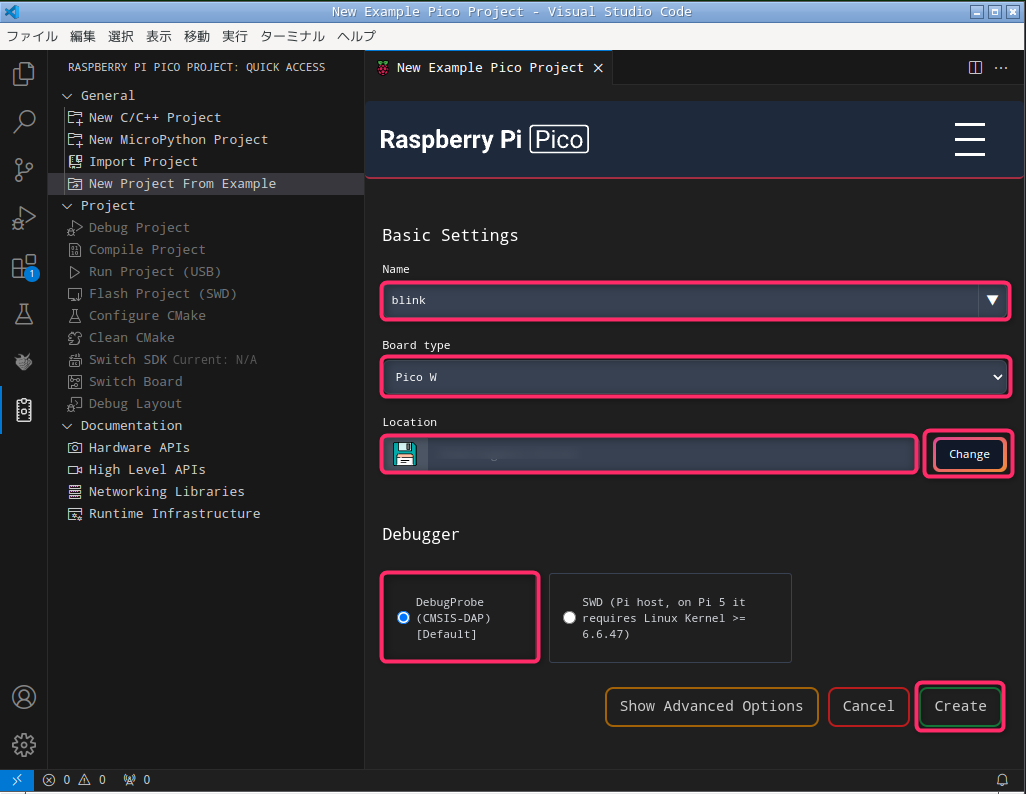
Task: Collapse the Documentation section
Action: pyautogui.click(x=68, y=426)
